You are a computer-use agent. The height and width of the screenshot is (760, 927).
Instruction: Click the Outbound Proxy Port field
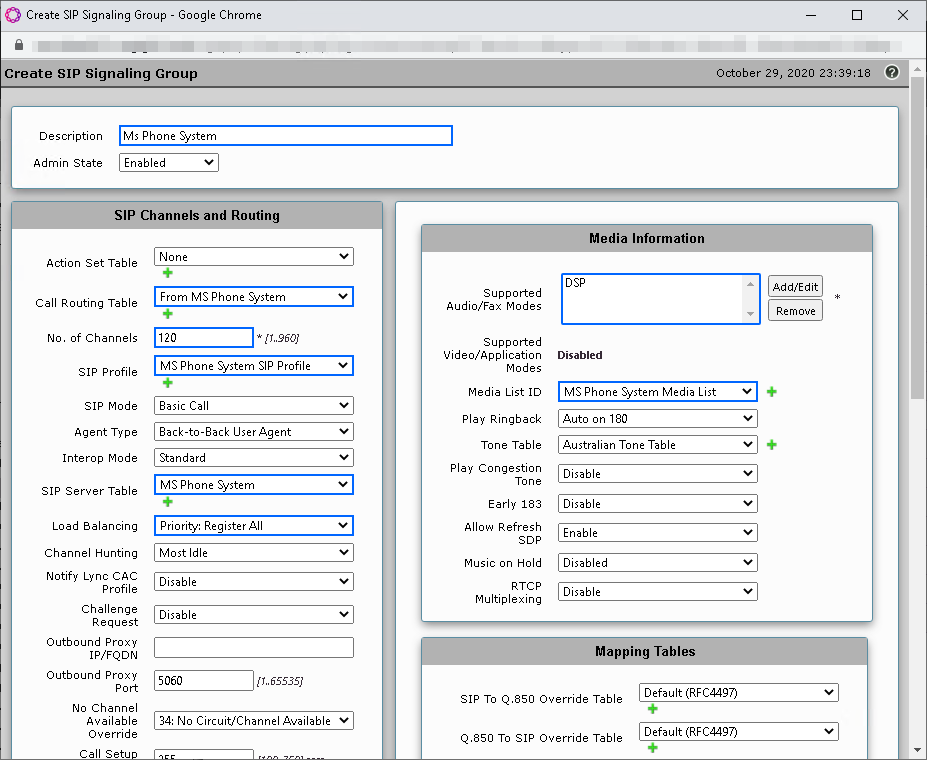204,681
